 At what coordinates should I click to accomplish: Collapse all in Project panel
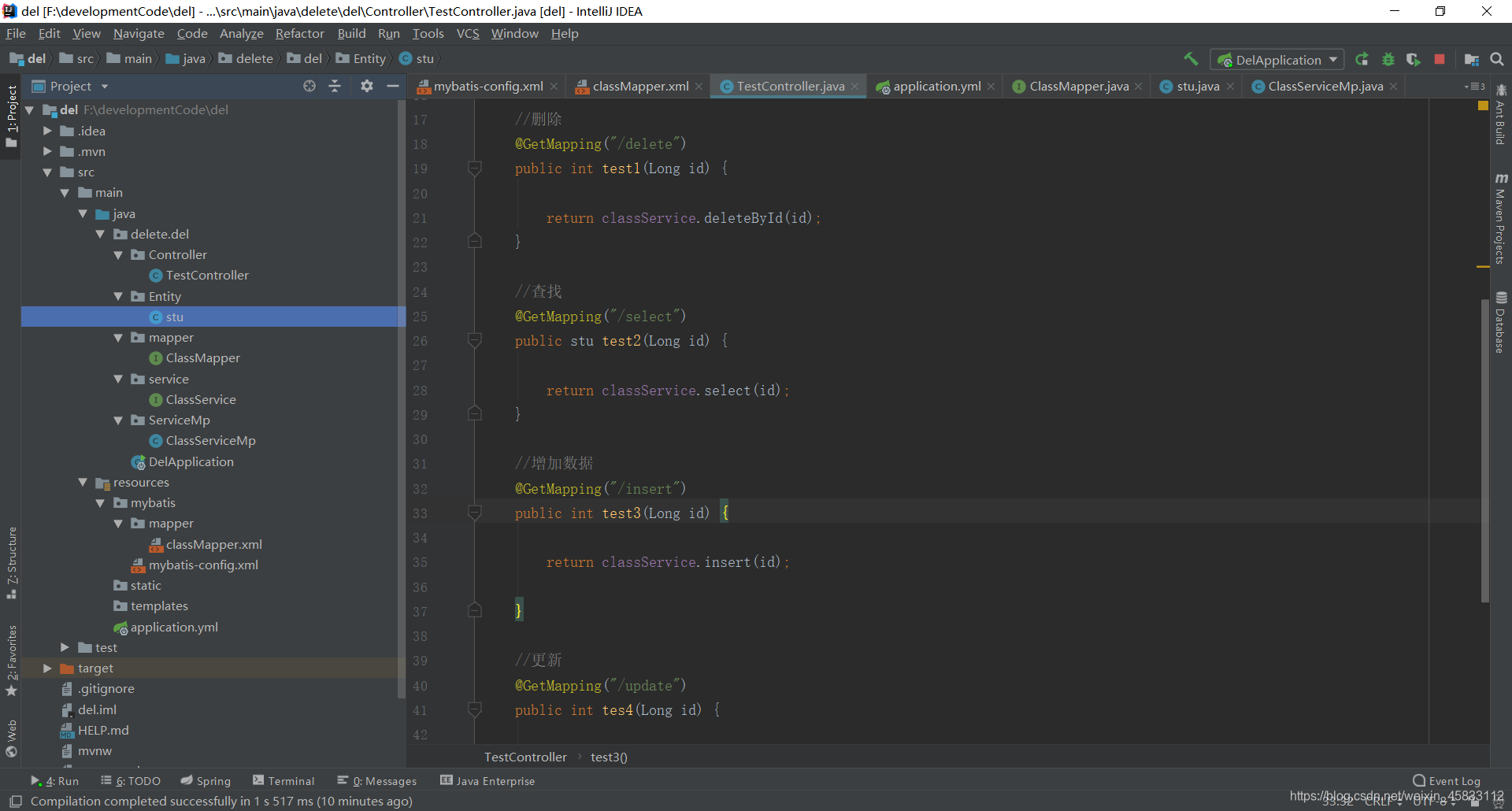[x=335, y=86]
